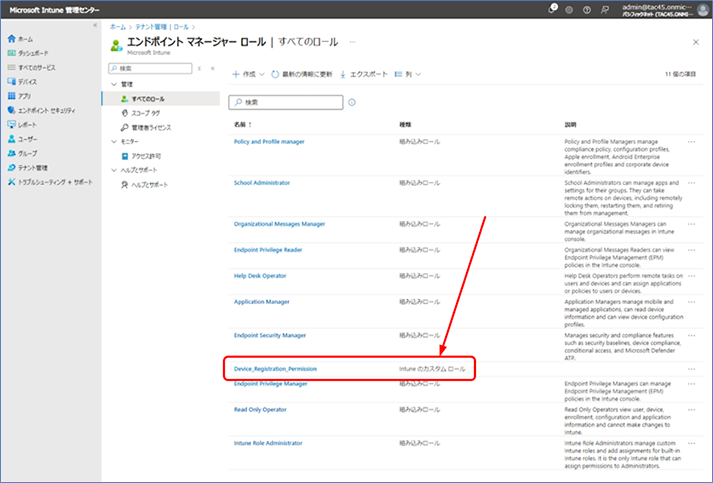Open School Administrator role
Viewport: 713px width, 483px height.
(262, 183)
